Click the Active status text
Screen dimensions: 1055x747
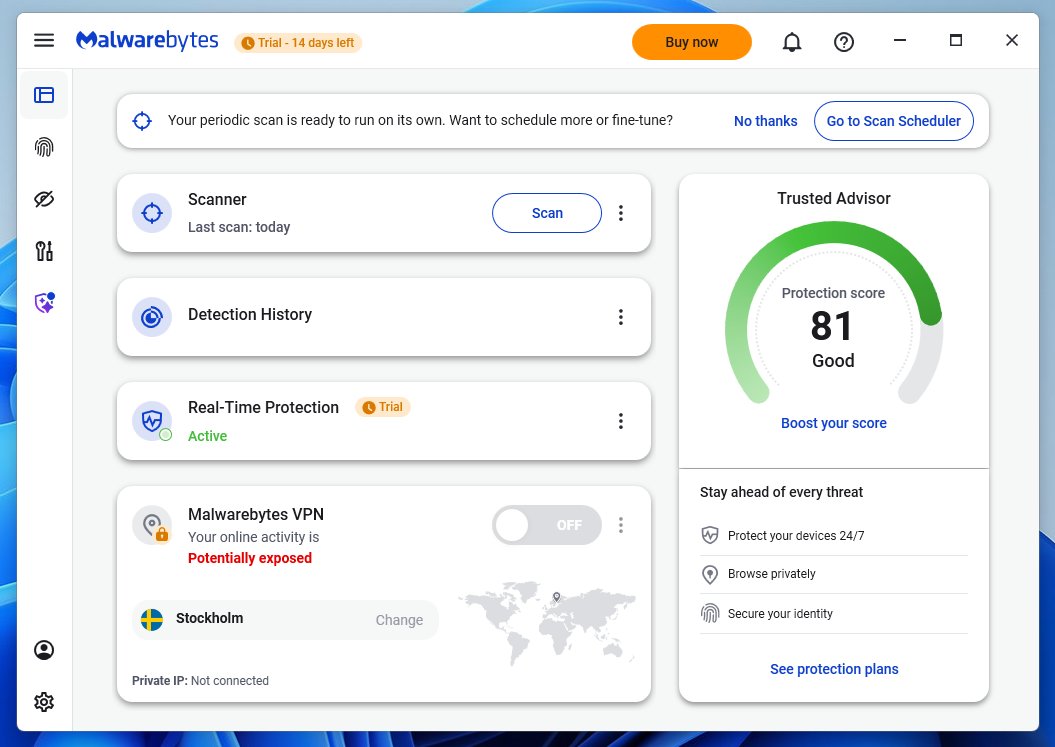[x=207, y=436]
